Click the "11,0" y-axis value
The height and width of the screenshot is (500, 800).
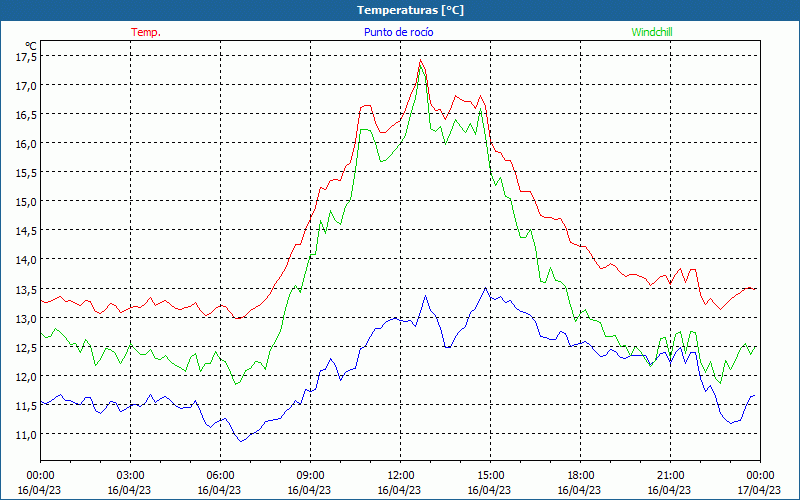pyautogui.click(x=26, y=435)
